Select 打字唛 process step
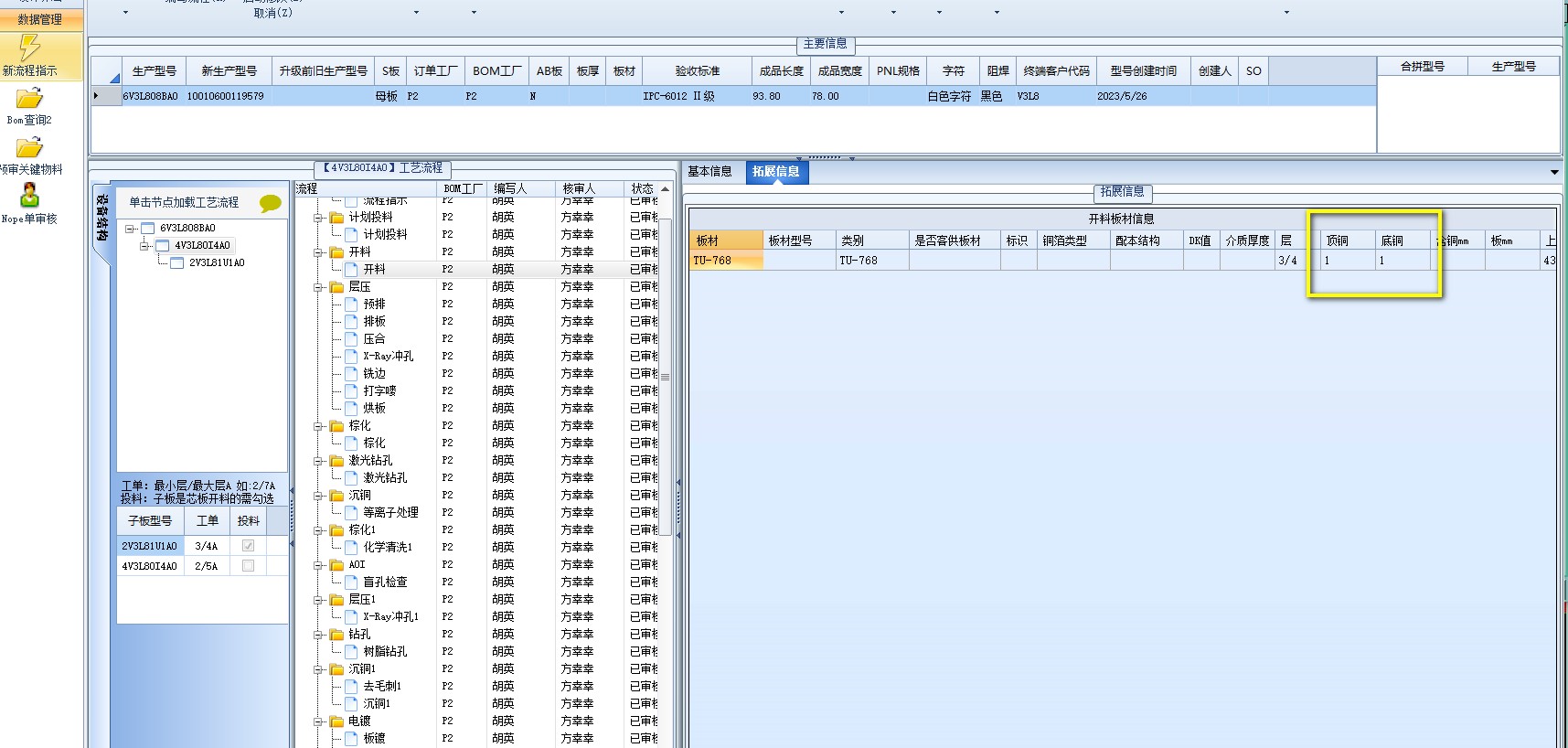Screen dimensions: 1568x748 click(379, 391)
